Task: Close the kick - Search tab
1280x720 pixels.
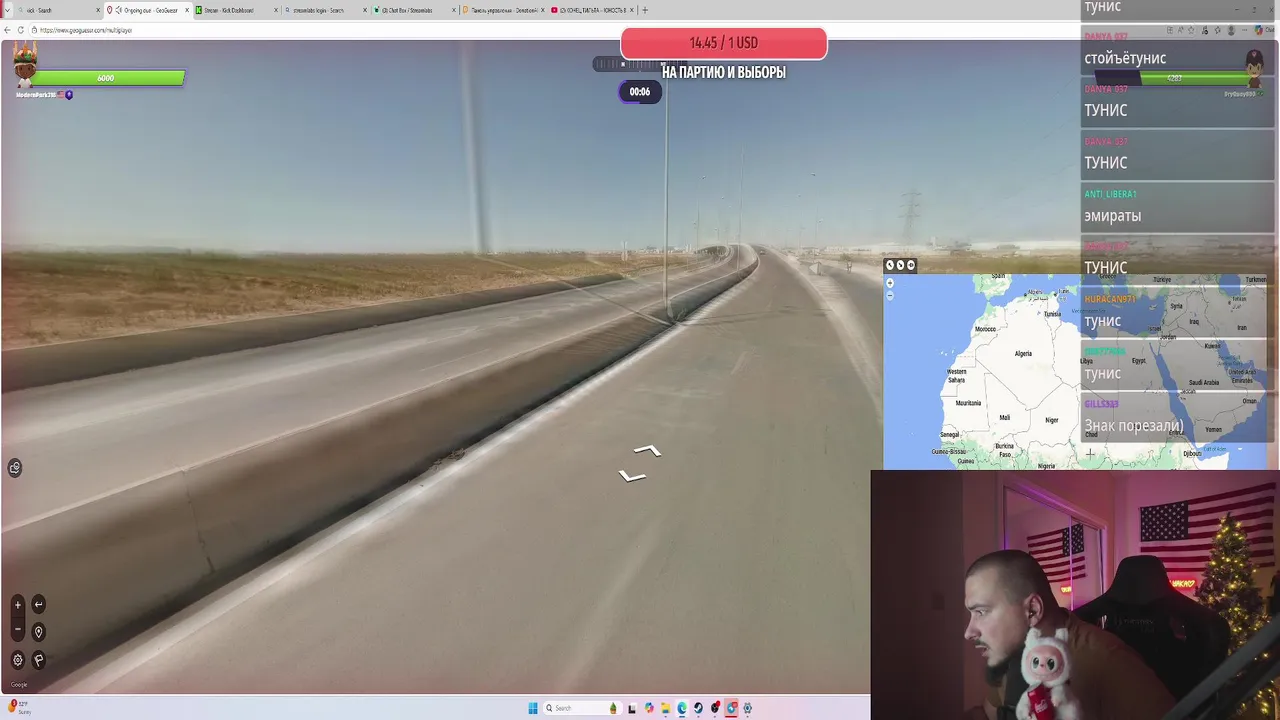Action: click(x=98, y=10)
